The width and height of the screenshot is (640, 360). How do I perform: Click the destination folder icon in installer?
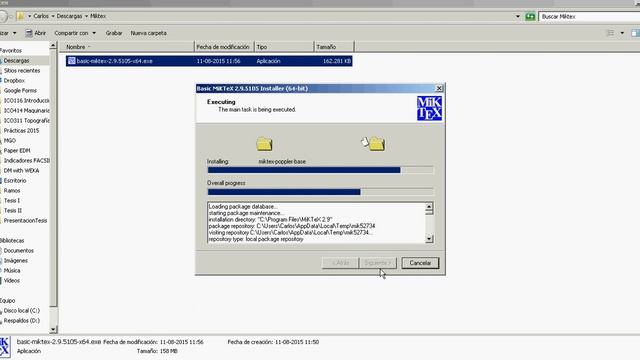point(373,144)
